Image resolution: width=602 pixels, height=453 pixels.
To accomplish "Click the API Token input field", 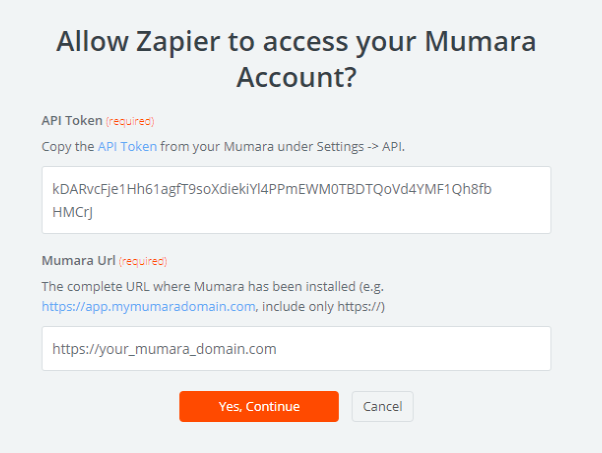I will pos(296,200).
